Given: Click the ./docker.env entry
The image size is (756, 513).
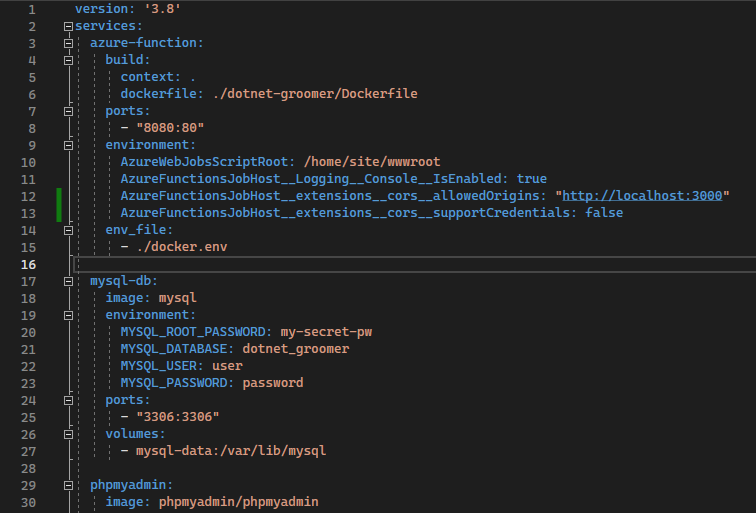Looking at the screenshot, I should [x=182, y=247].
